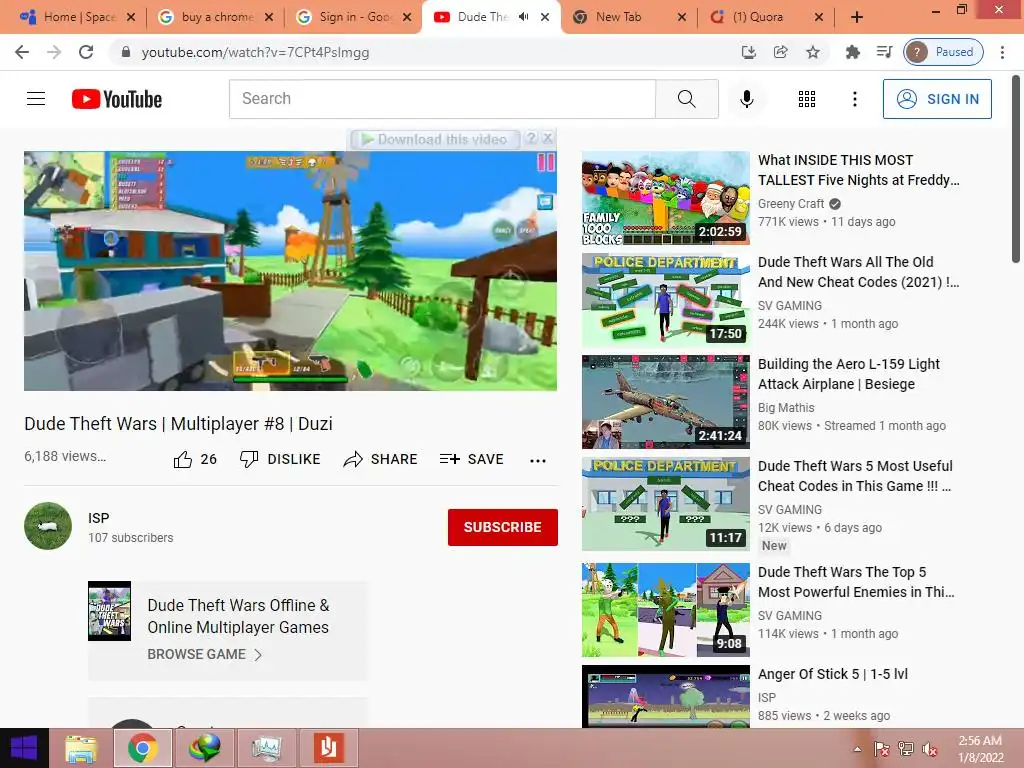Open the Five Nights at Freddy video thumbnail
The width and height of the screenshot is (1024, 768).
tap(665, 198)
